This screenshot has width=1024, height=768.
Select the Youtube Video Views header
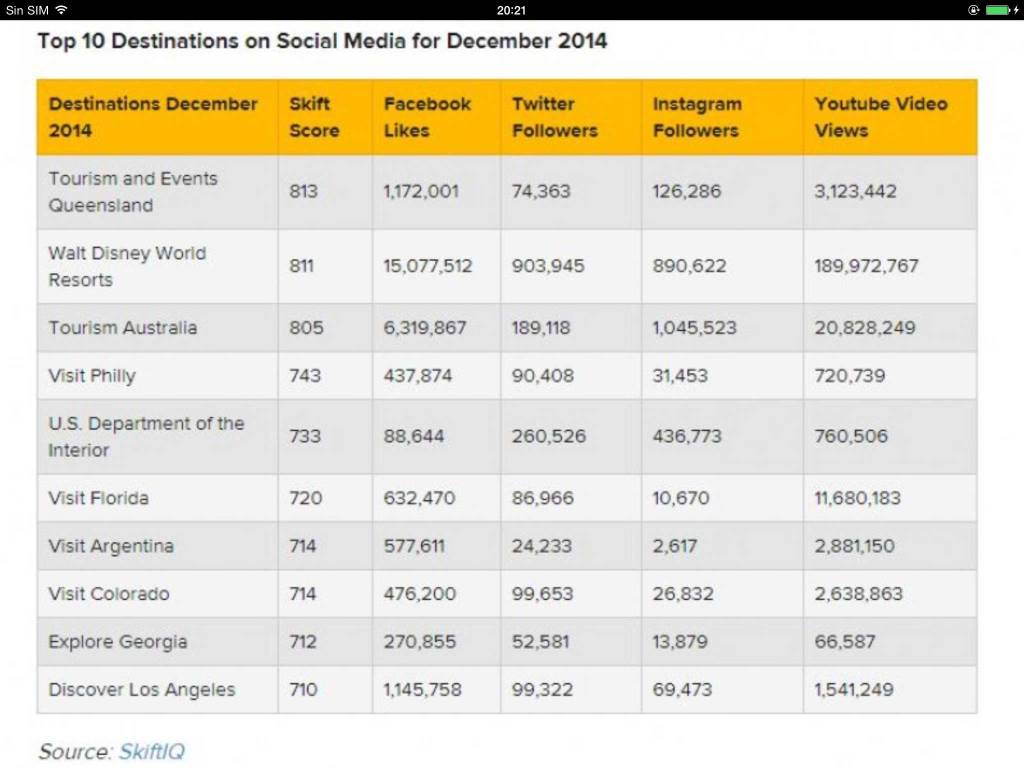click(x=880, y=117)
